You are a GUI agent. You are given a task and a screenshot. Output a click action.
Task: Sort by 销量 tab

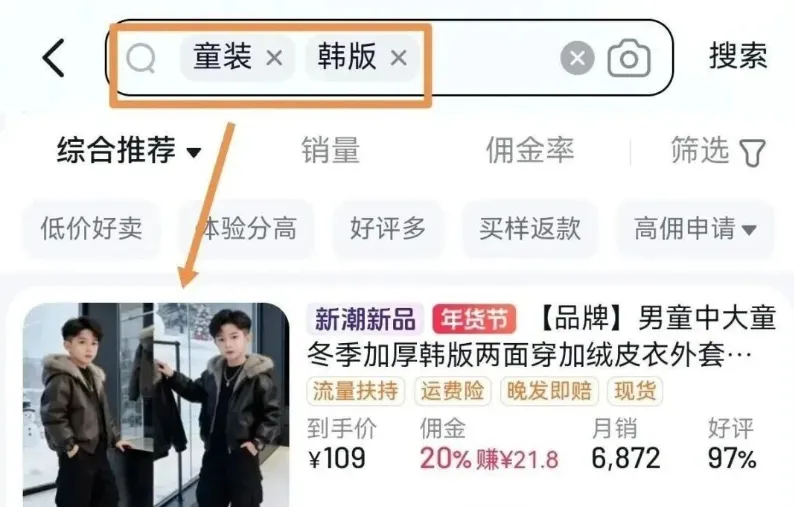(331, 150)
